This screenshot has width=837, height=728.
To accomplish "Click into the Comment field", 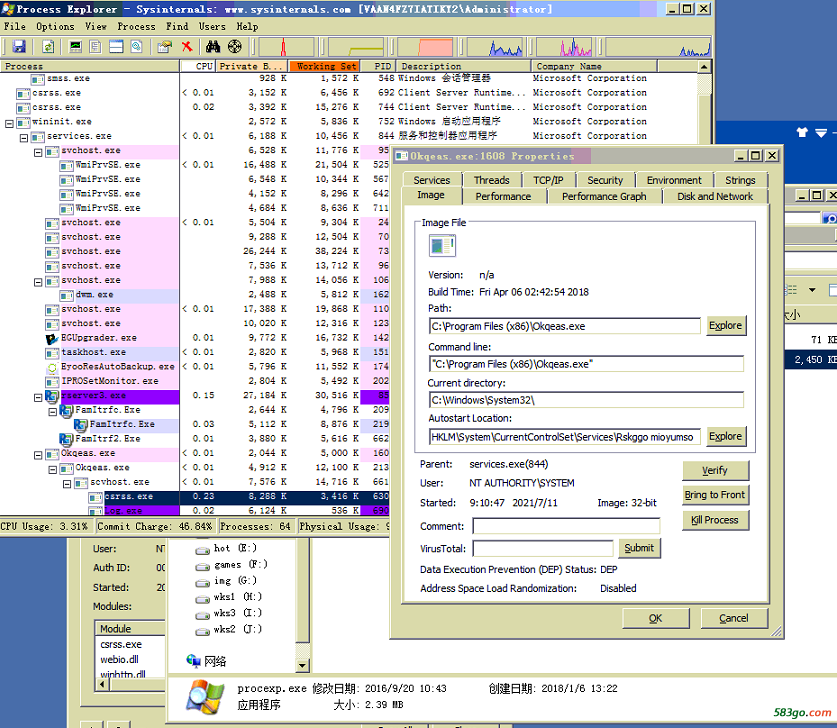I will click(566, 526).
